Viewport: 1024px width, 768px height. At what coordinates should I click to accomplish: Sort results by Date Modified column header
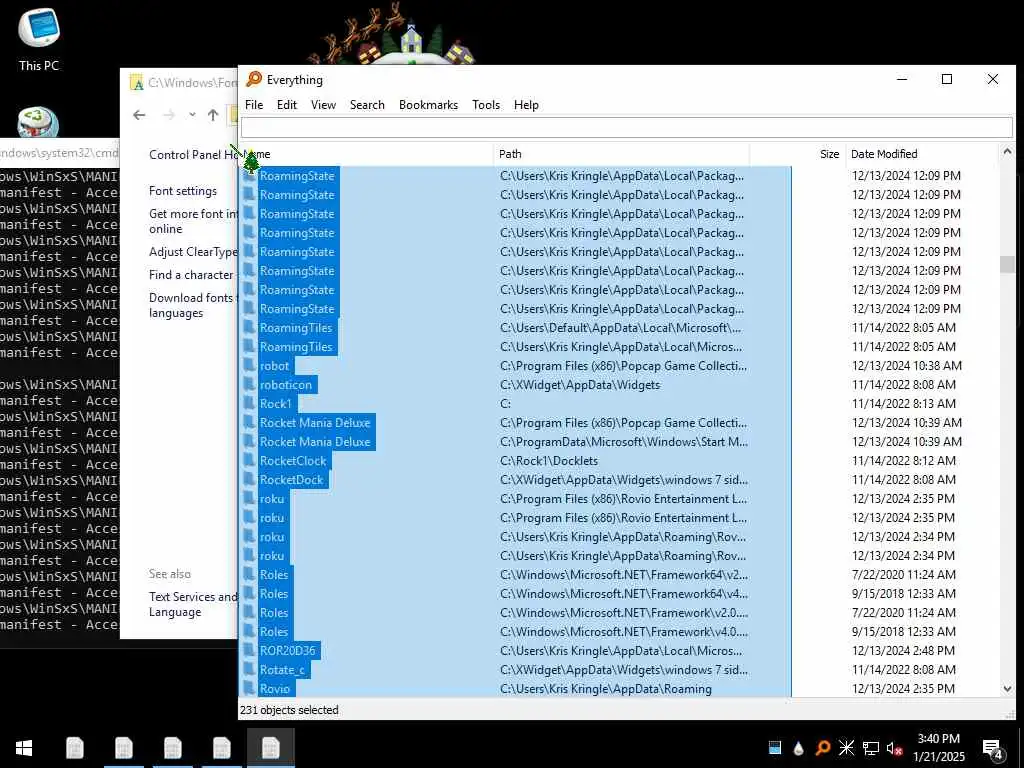pyautogui.click(x=922, y=154)
